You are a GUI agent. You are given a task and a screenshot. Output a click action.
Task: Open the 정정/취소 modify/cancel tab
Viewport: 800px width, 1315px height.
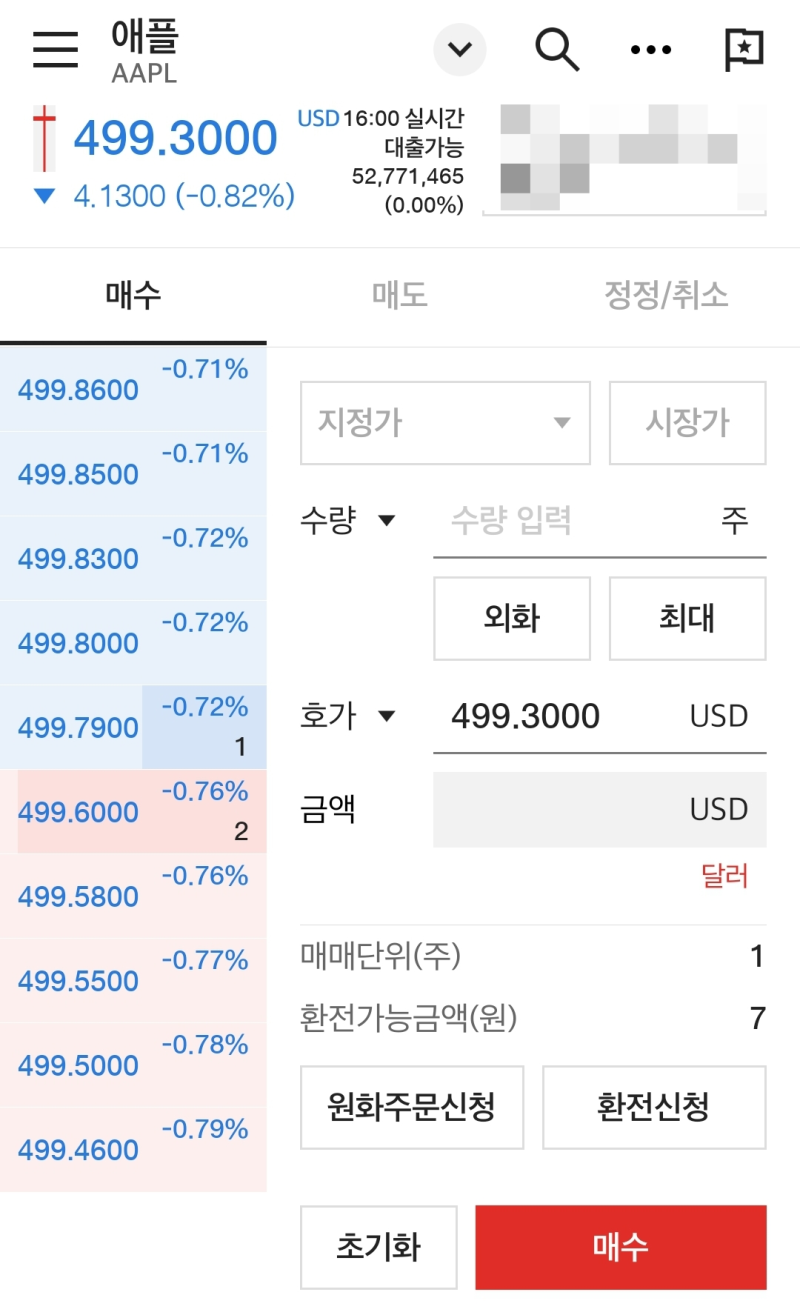coord(666,289)
